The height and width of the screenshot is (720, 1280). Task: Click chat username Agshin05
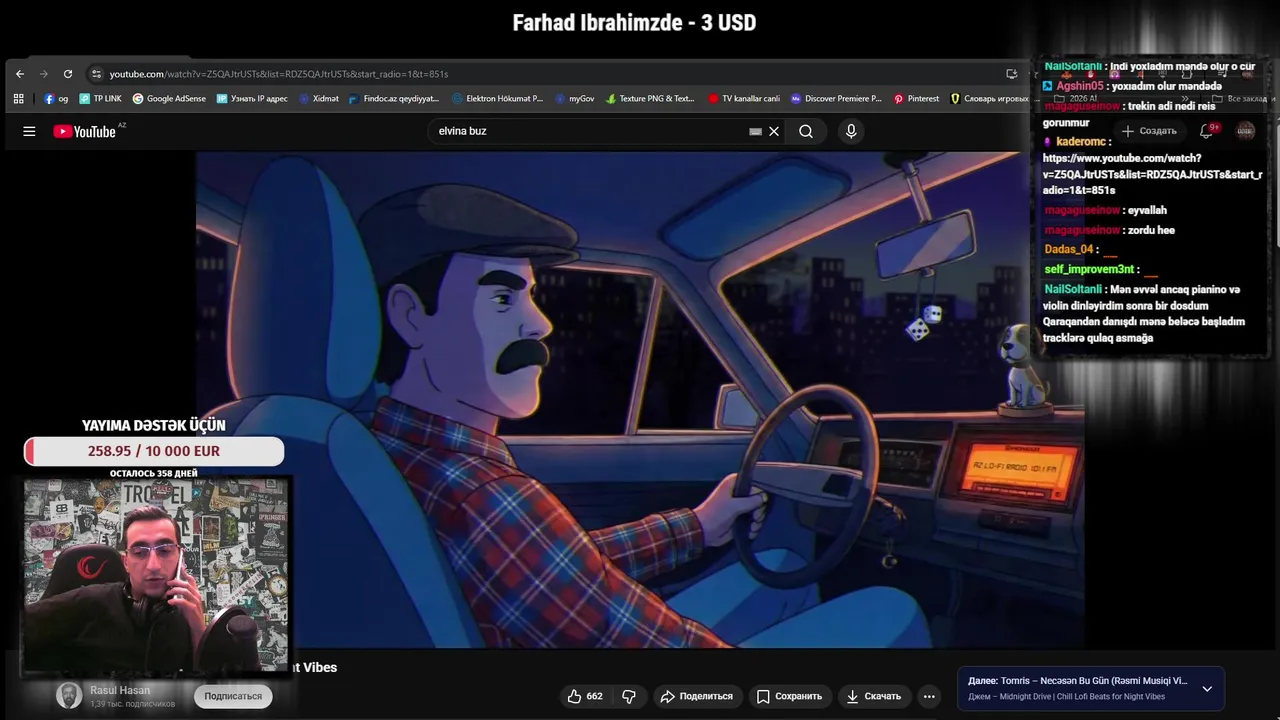coord(1080,86)
